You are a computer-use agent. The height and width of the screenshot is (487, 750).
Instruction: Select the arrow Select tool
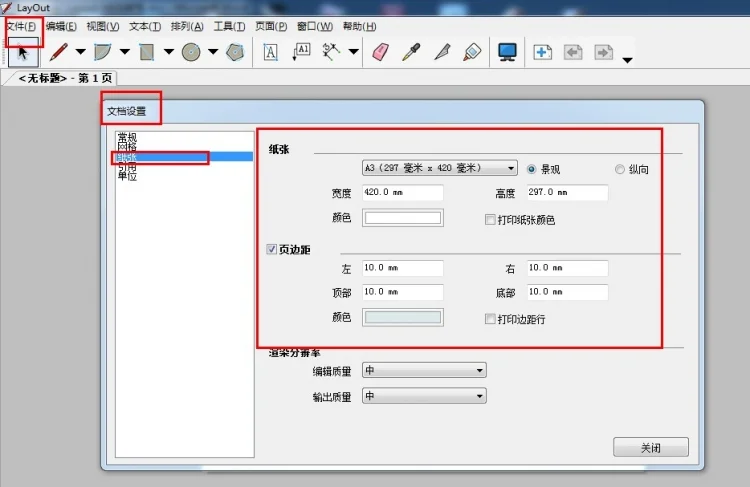tap(23, 52)
